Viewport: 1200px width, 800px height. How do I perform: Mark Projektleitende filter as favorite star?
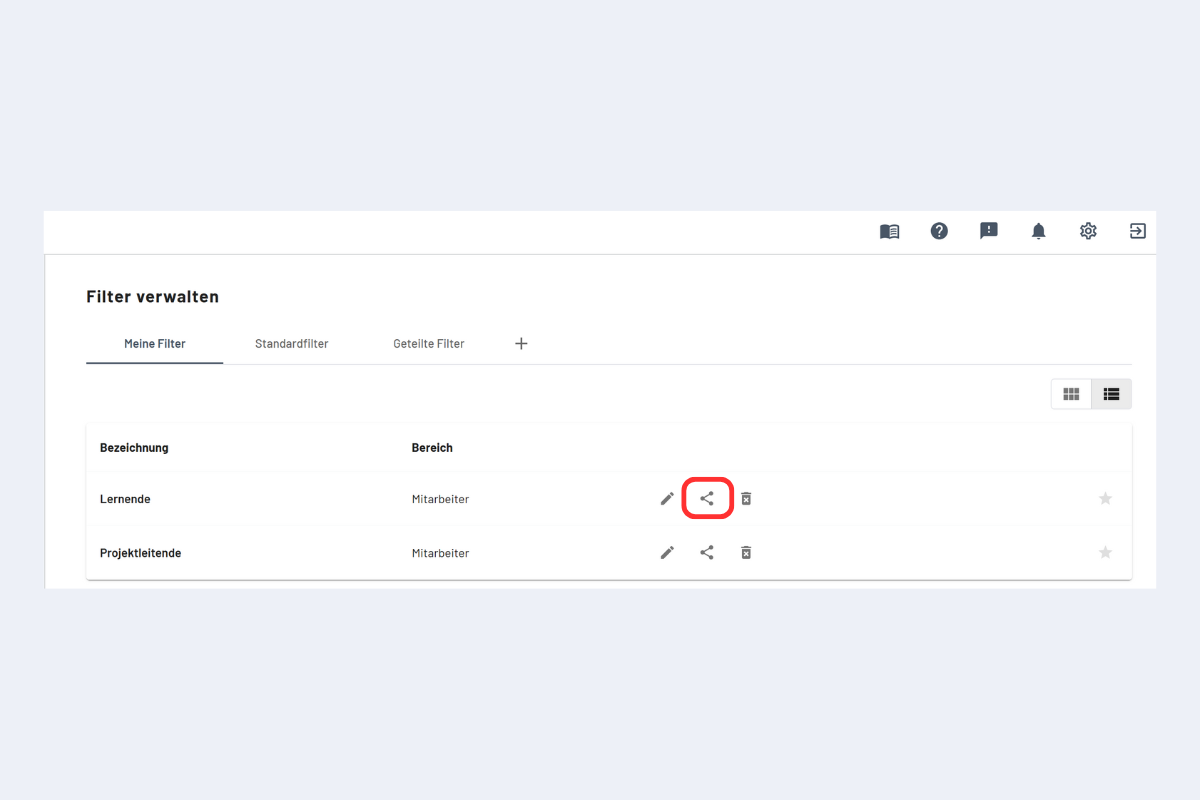1105,552
